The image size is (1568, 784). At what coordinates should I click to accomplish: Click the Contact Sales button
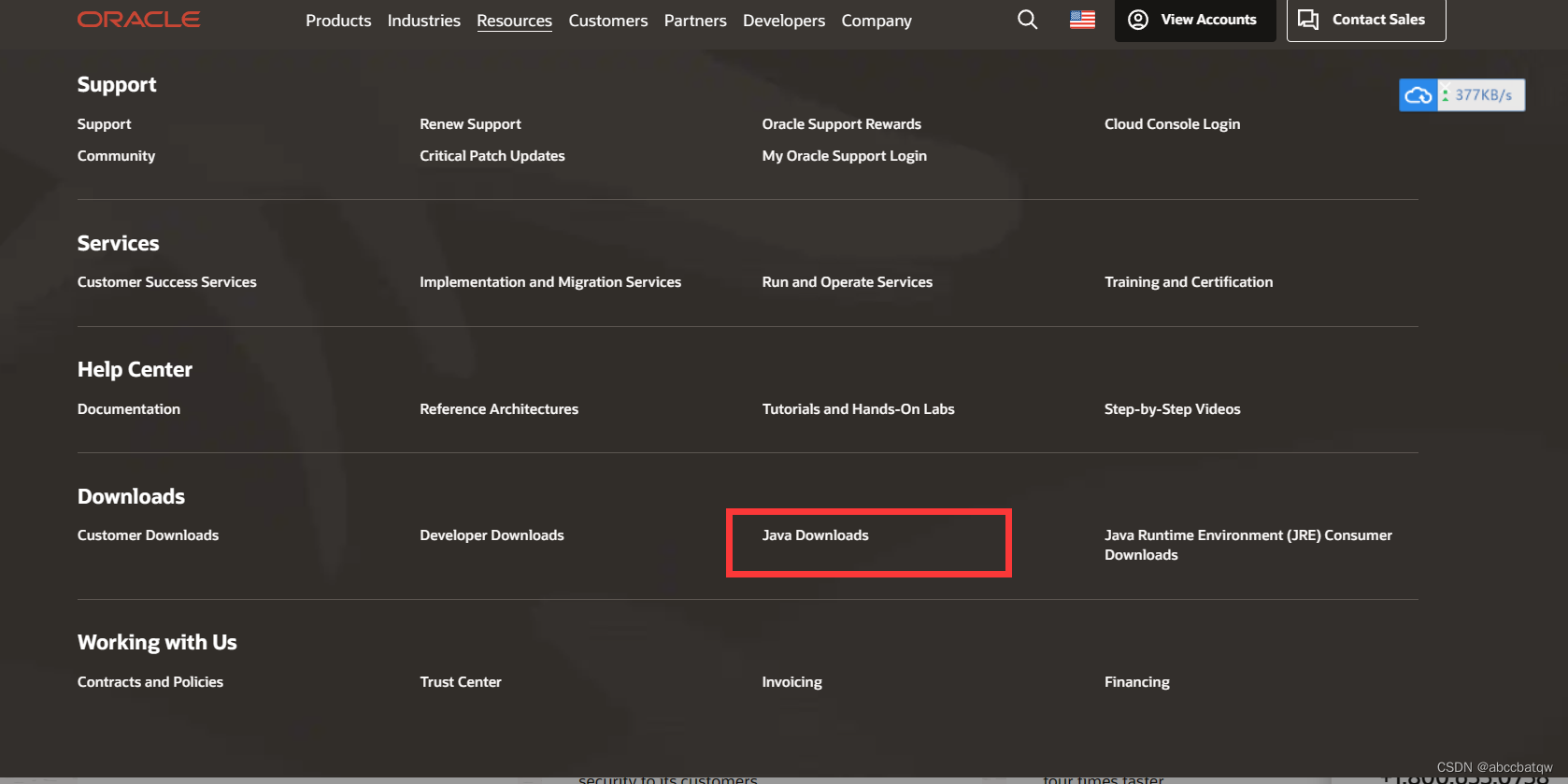(x=1366, y=20)
